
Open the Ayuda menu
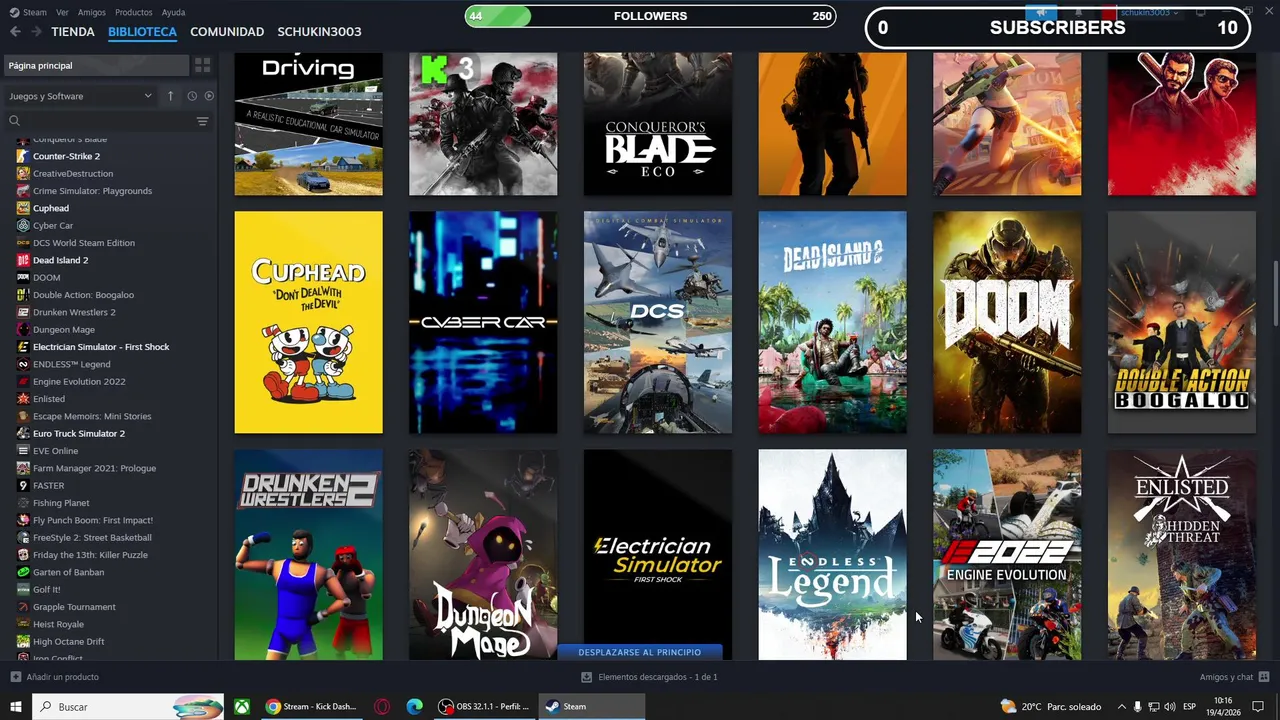[173, 12]
